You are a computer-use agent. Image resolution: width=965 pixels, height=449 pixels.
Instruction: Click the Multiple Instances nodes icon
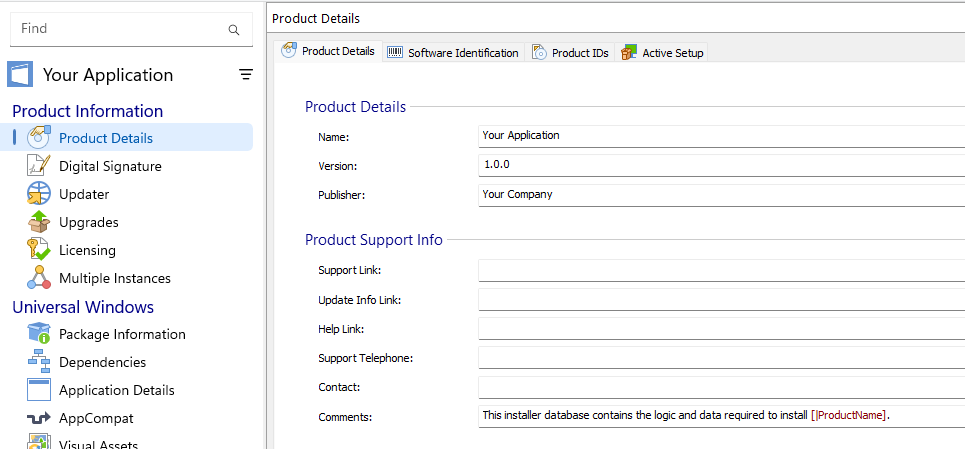pyautogui.click(x=39, y=277)
